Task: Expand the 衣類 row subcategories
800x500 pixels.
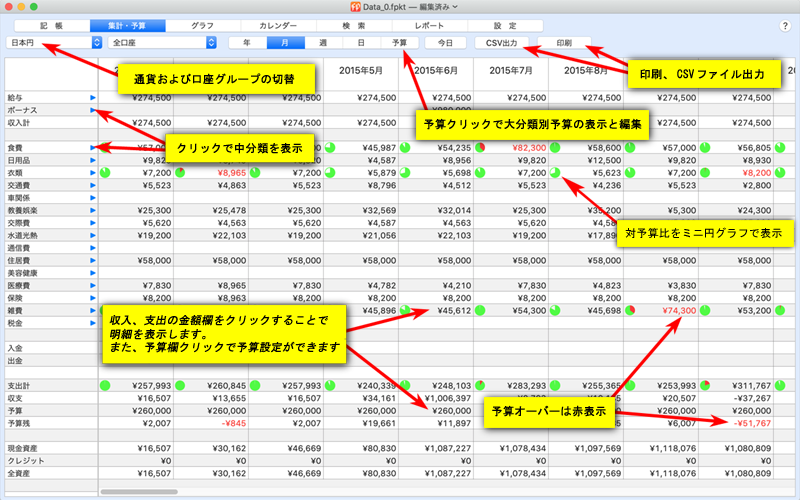Action: coord(93,172)
